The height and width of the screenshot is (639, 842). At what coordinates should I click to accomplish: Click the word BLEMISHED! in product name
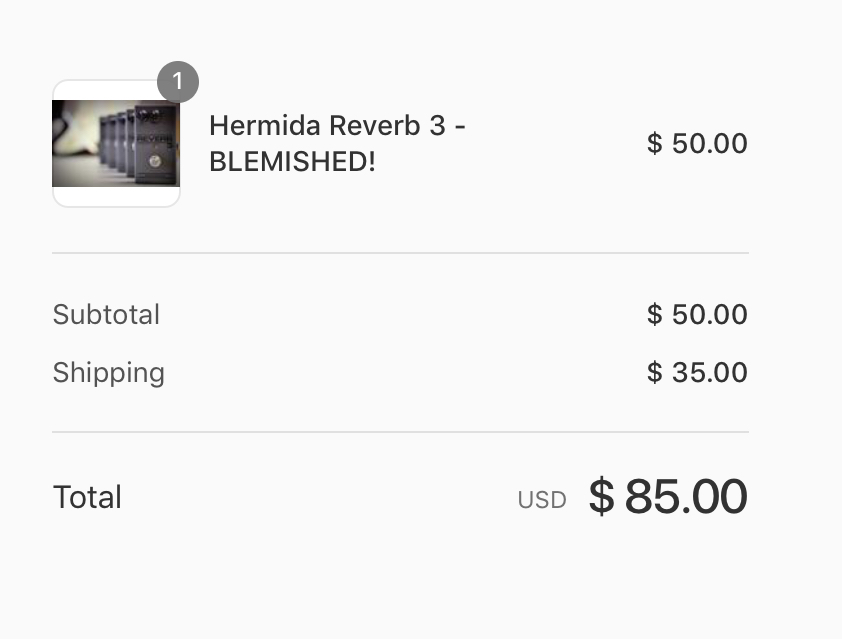point(292,161)
